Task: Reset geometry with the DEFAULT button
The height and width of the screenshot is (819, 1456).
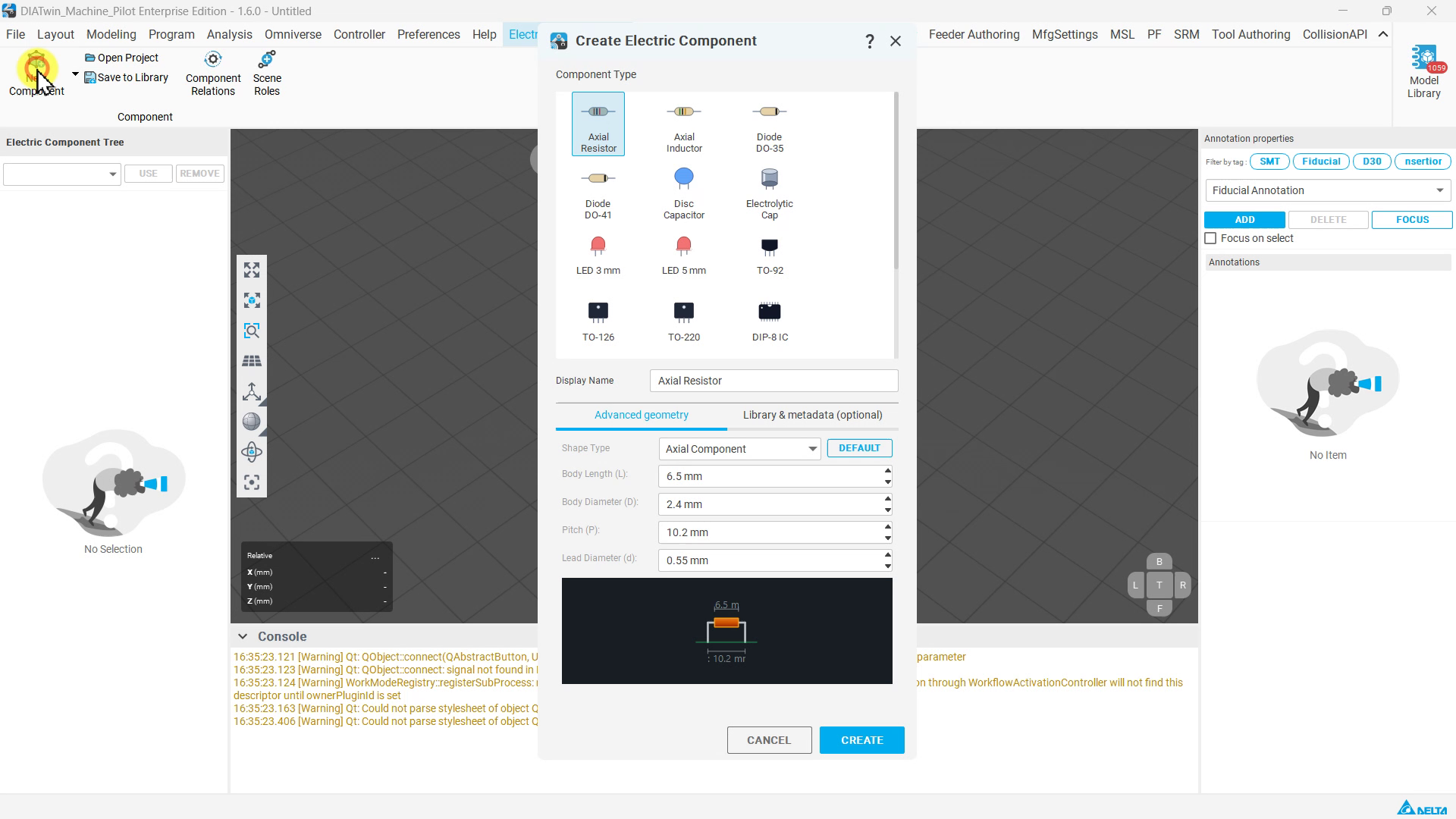Action: pos(859,448)
